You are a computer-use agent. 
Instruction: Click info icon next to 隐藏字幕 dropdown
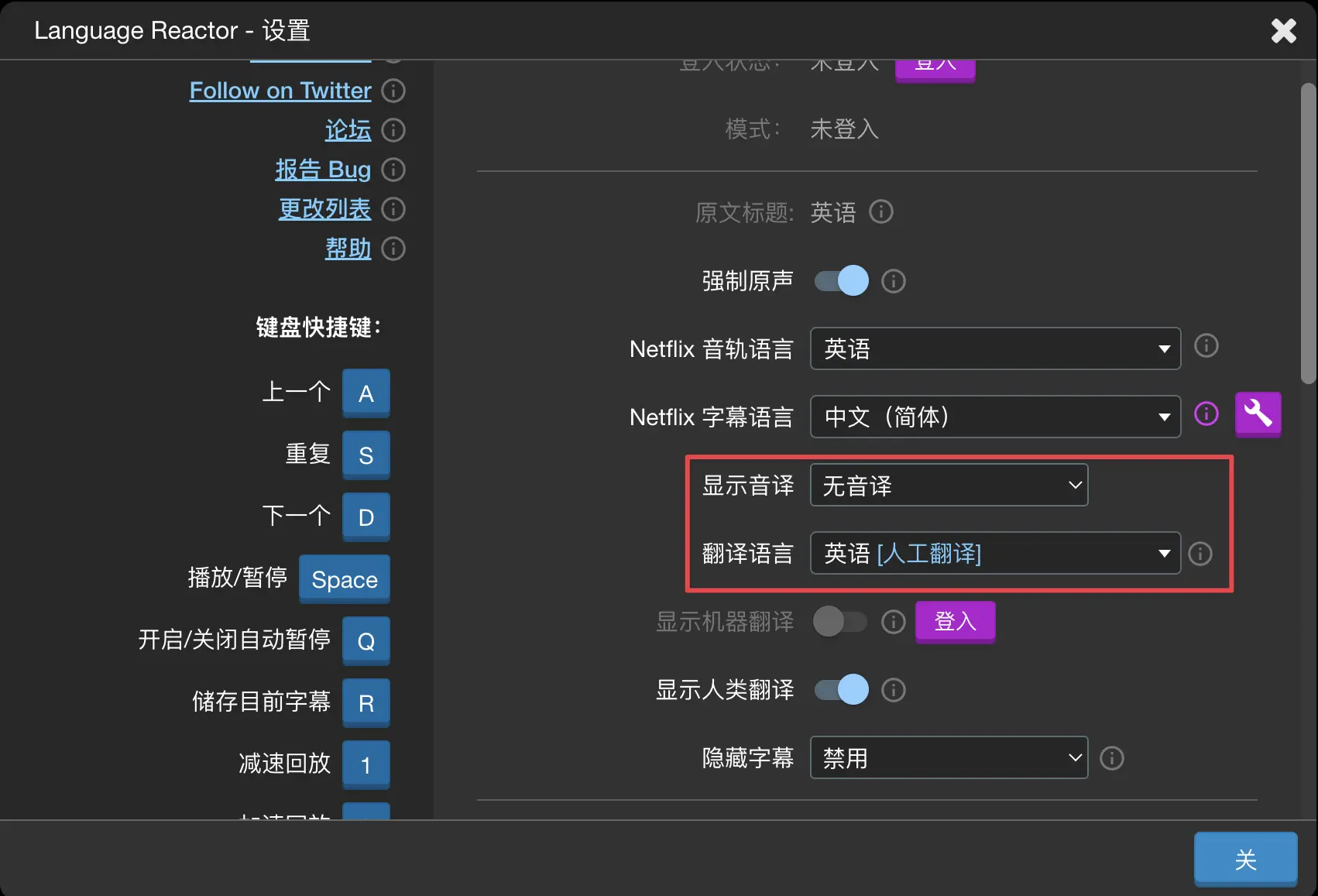[x=1111, y=758]
